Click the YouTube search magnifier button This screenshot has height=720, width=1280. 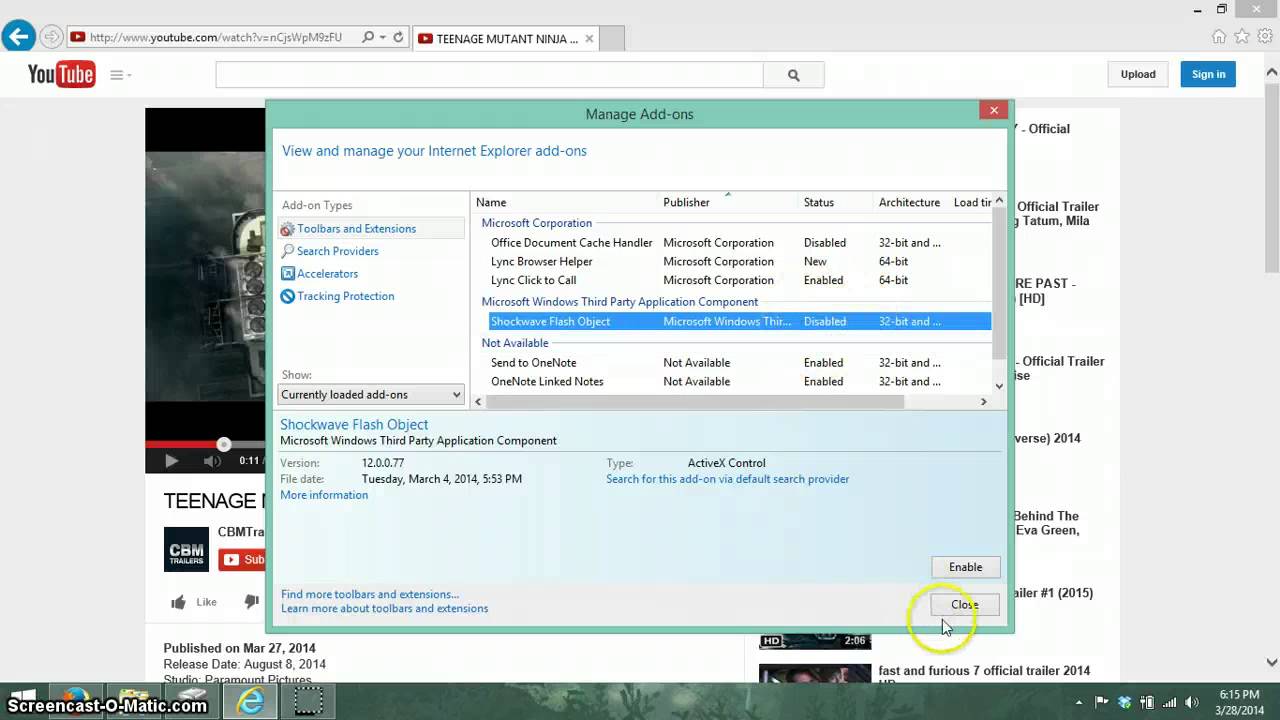[794, 75]
